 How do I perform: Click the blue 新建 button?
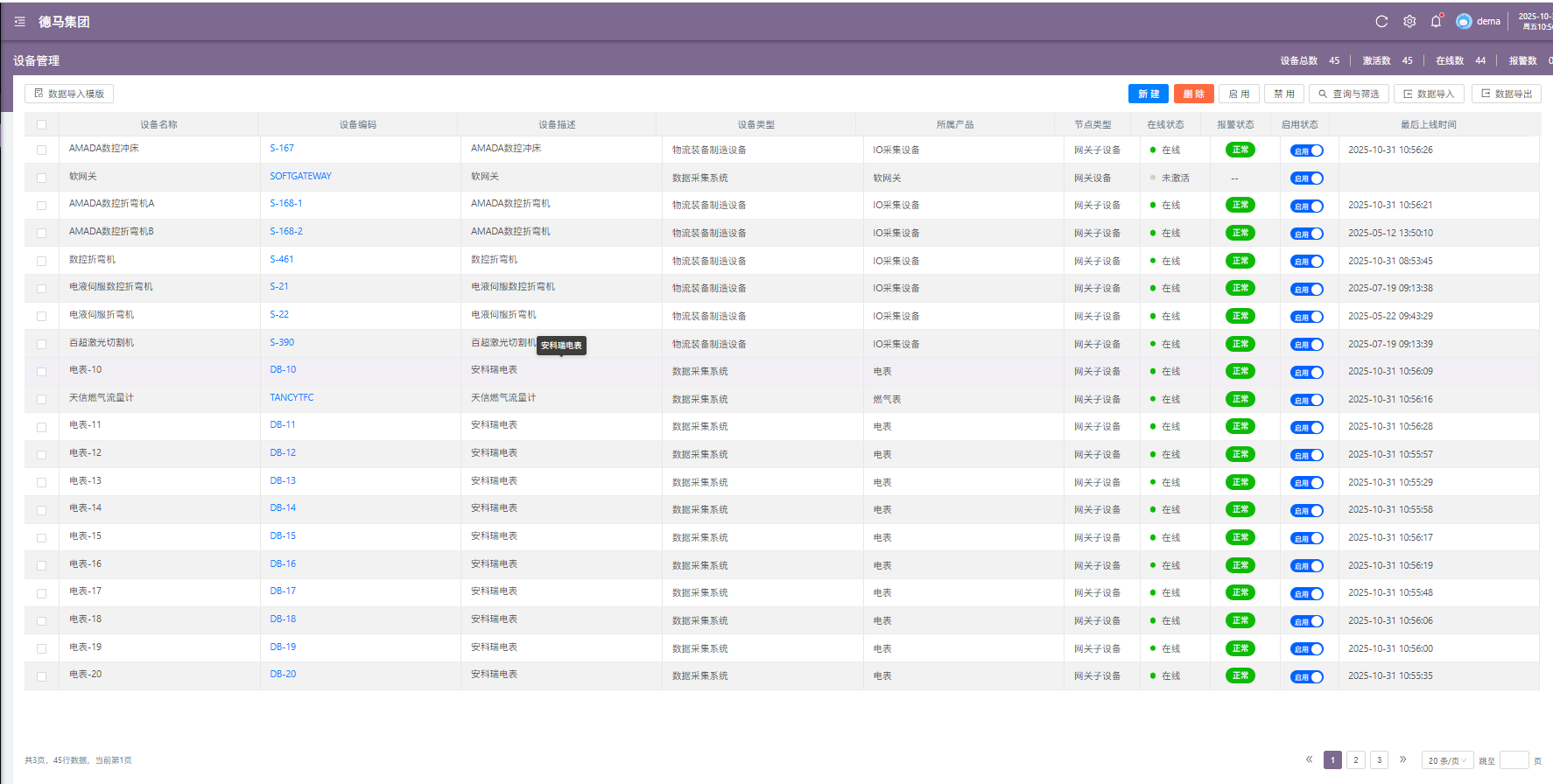(1148, 94)
